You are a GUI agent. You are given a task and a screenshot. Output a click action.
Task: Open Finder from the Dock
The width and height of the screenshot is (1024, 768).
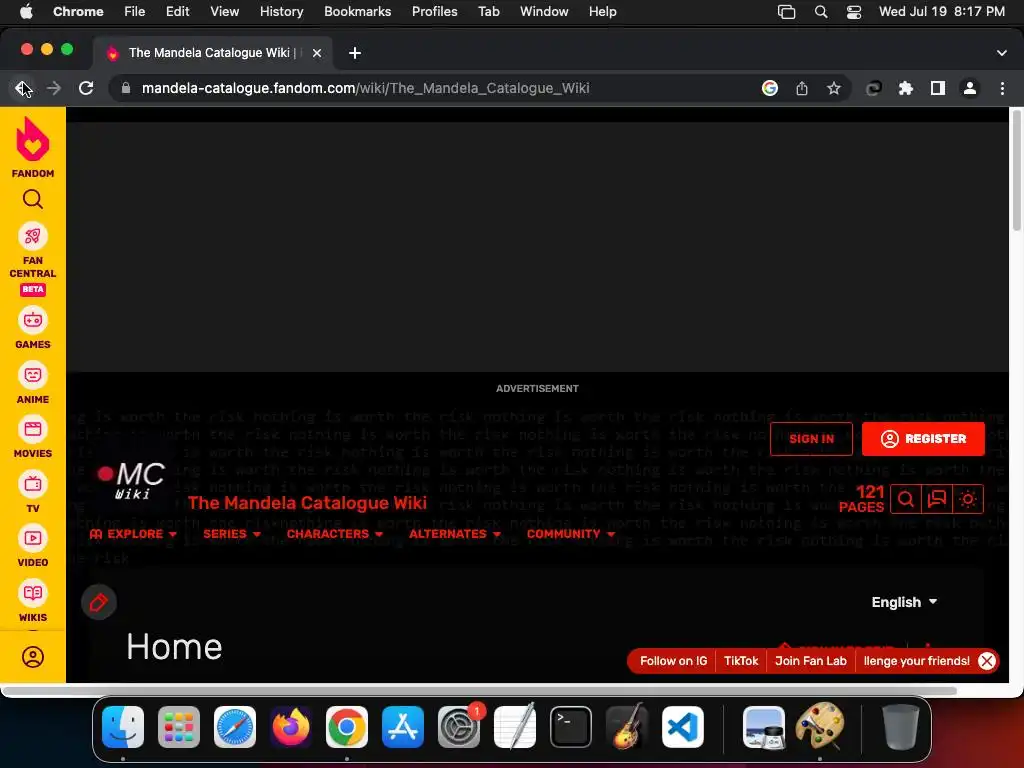(123, 727)
